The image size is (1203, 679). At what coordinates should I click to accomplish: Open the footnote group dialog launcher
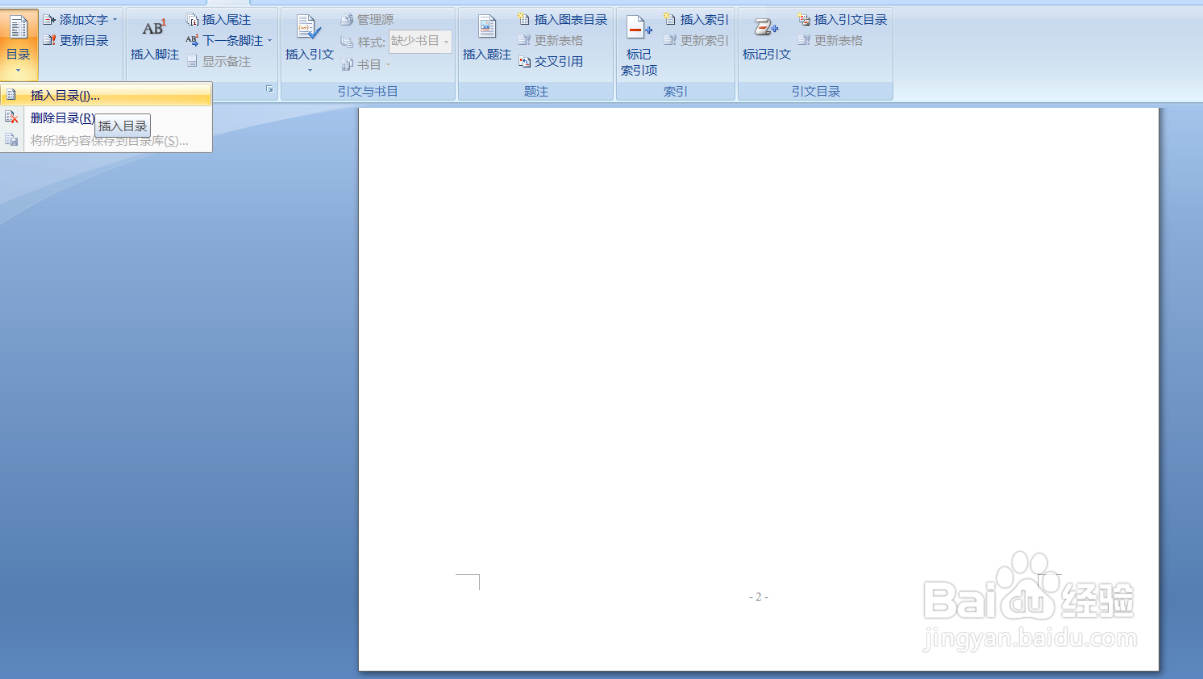point(269,90)
